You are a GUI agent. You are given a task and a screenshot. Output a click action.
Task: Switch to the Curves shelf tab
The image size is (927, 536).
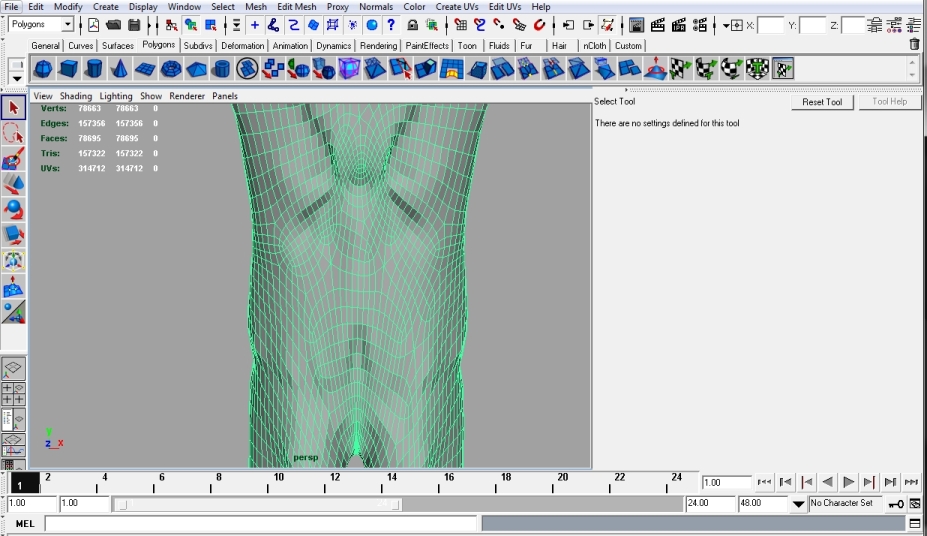point(80,46)
